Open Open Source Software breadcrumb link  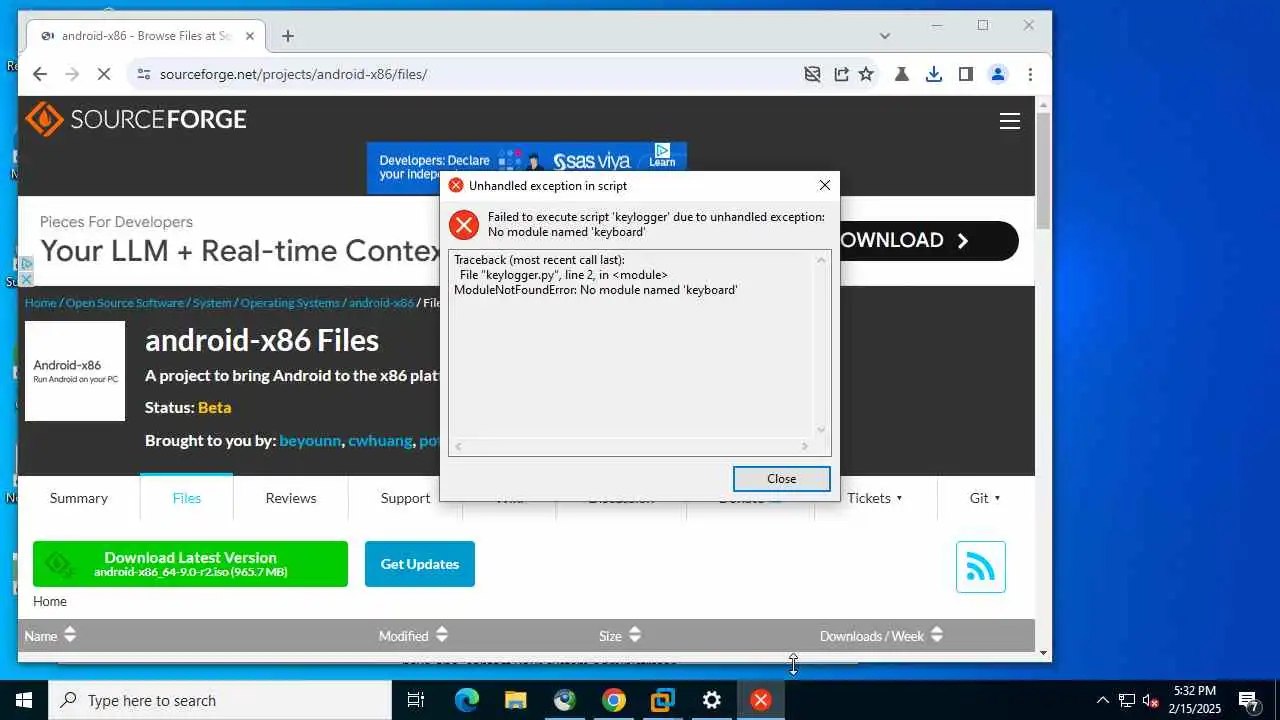(x=125, y=303)
